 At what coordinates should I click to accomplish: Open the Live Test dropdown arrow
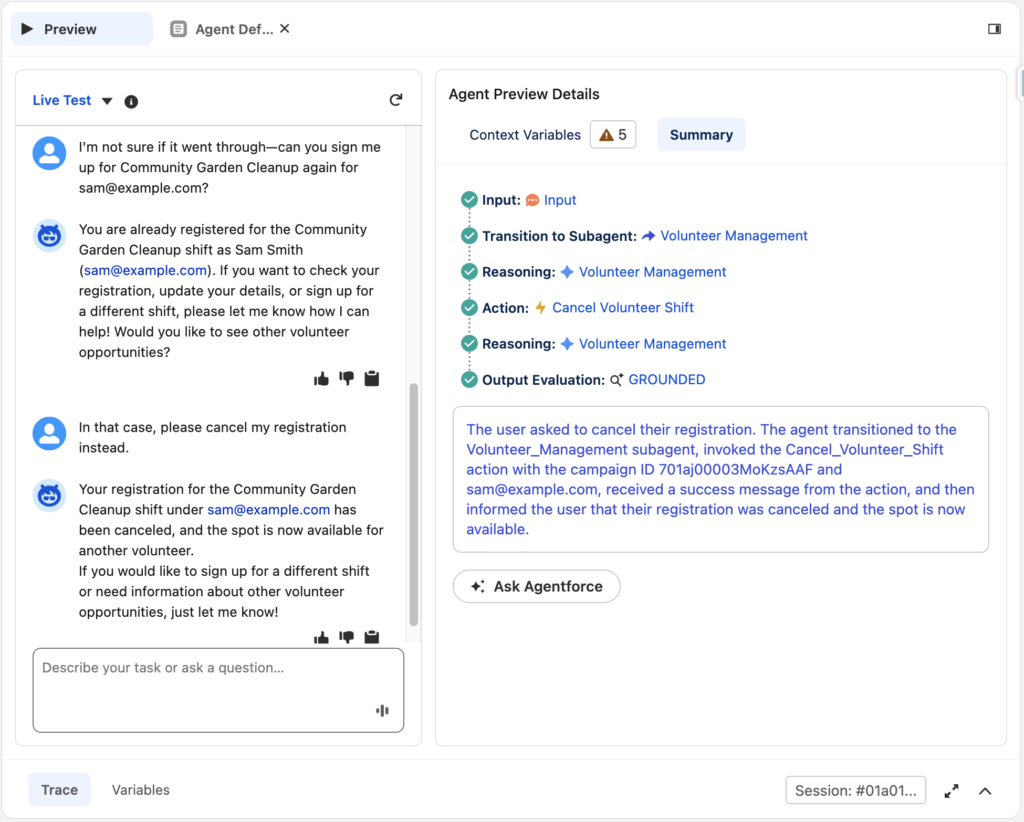tap(107, 101)
